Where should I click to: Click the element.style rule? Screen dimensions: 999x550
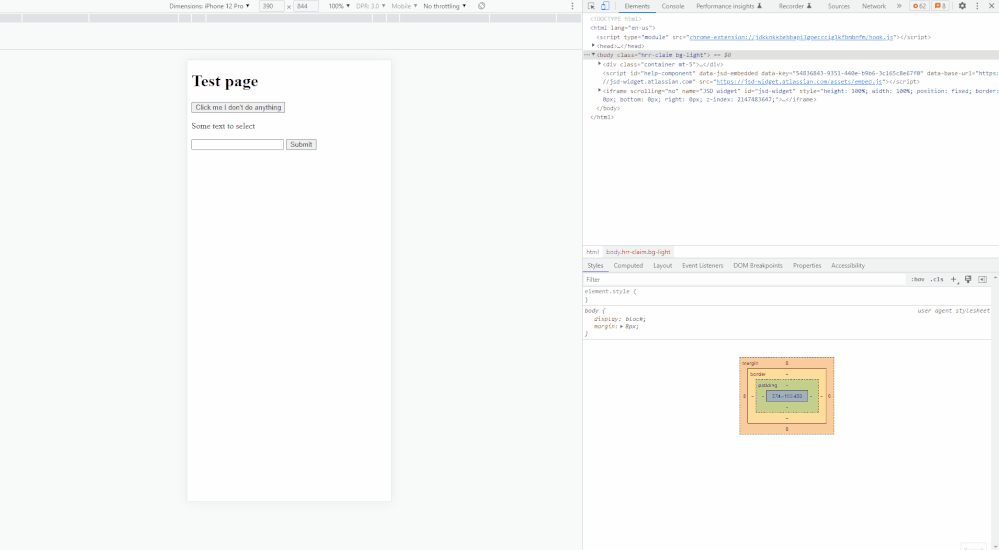[610, 291]
